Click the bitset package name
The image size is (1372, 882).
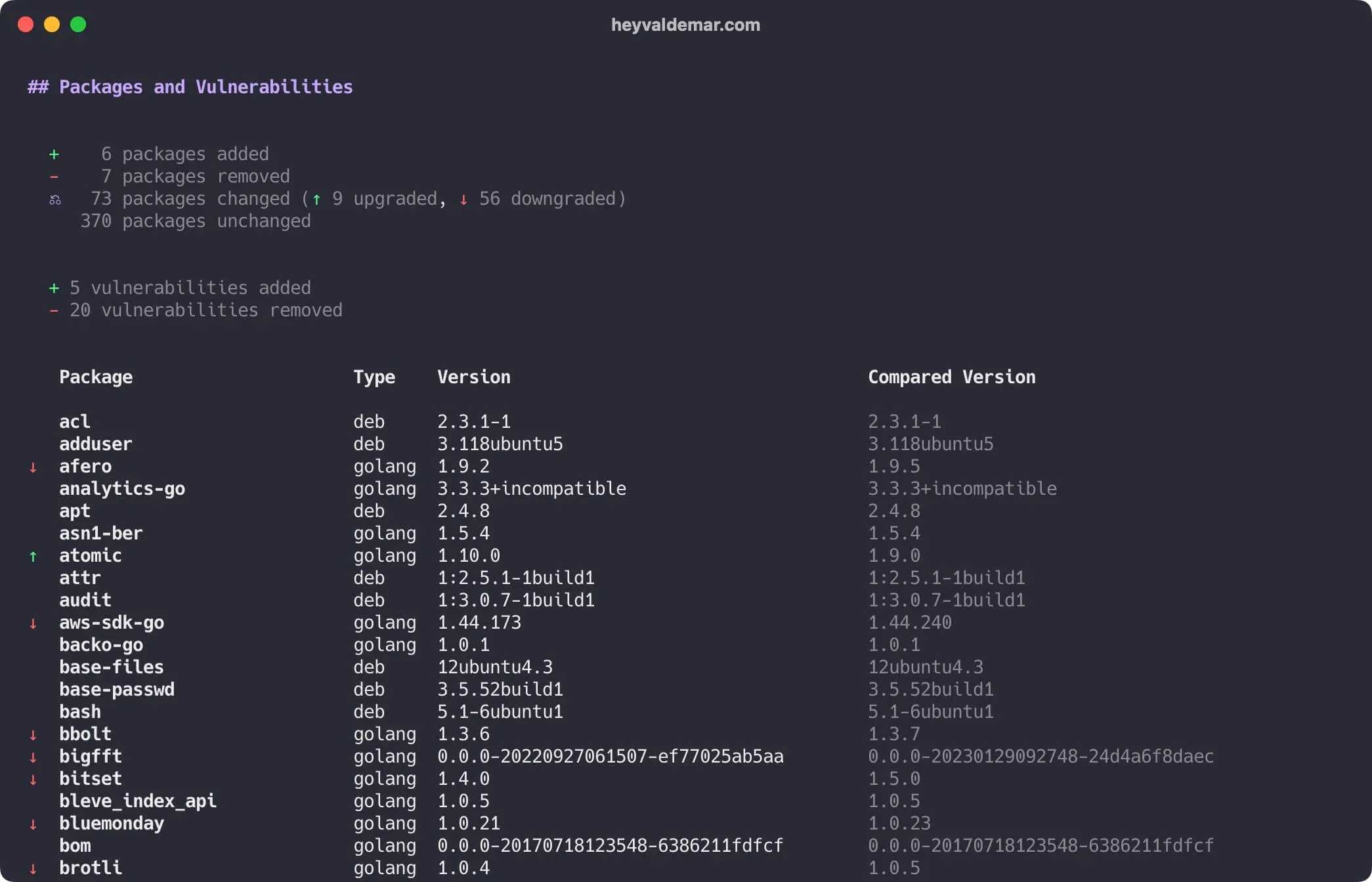pyautogui.click(x=91, y=778)
